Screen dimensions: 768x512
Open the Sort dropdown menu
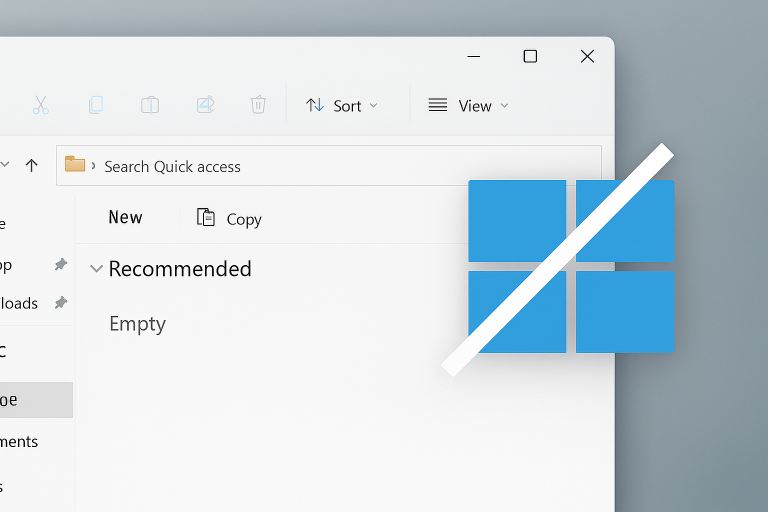[342, 106]
